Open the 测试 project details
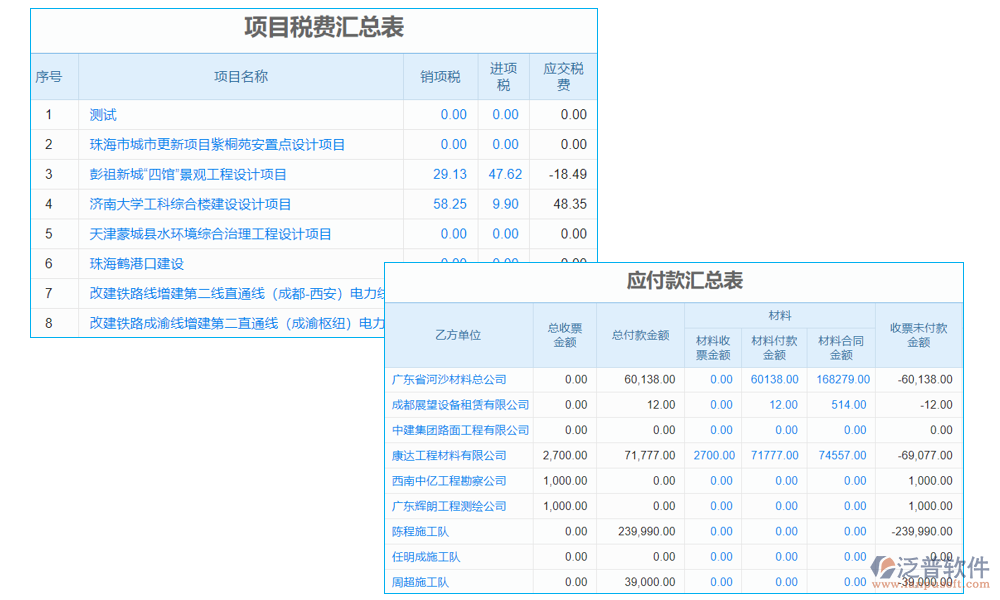The image size is (1000, 600). pos(101,114)
